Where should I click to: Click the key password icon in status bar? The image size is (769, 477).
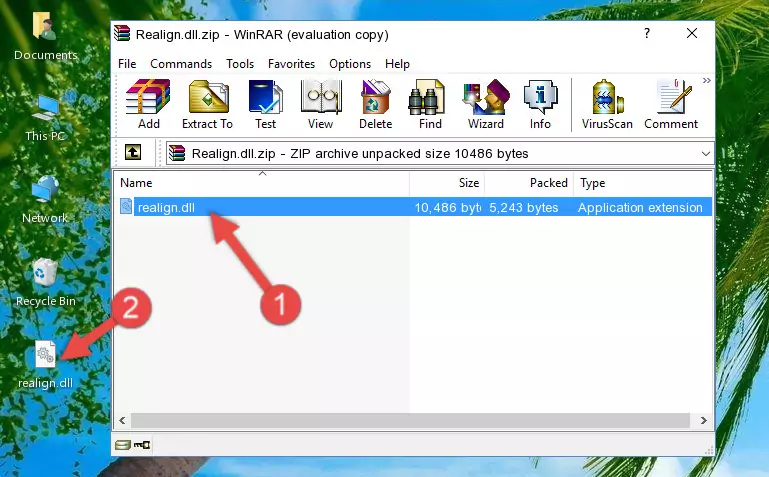click(x=142, y=445)
